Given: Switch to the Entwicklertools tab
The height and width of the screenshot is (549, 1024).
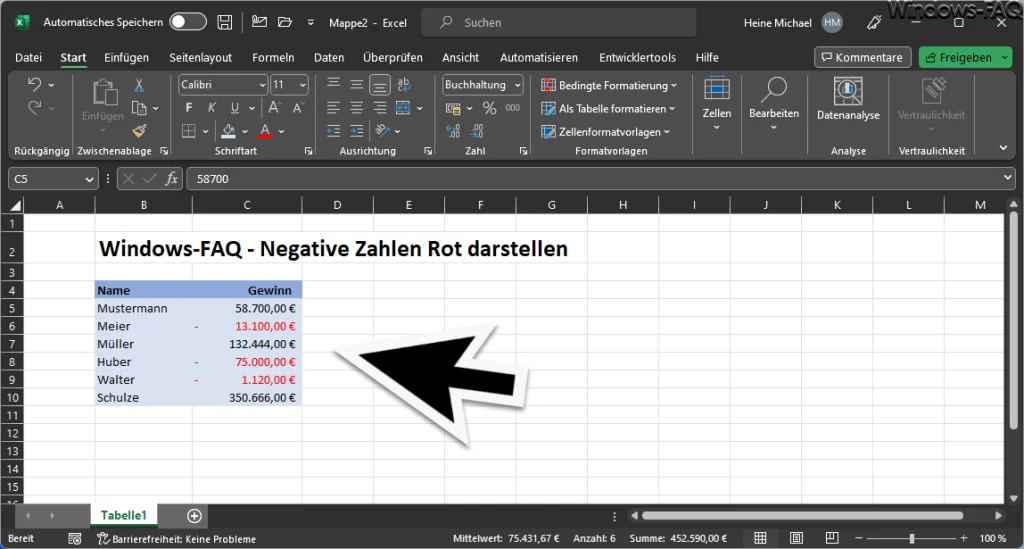Looking at the screenshot, I should pos(637,57).
